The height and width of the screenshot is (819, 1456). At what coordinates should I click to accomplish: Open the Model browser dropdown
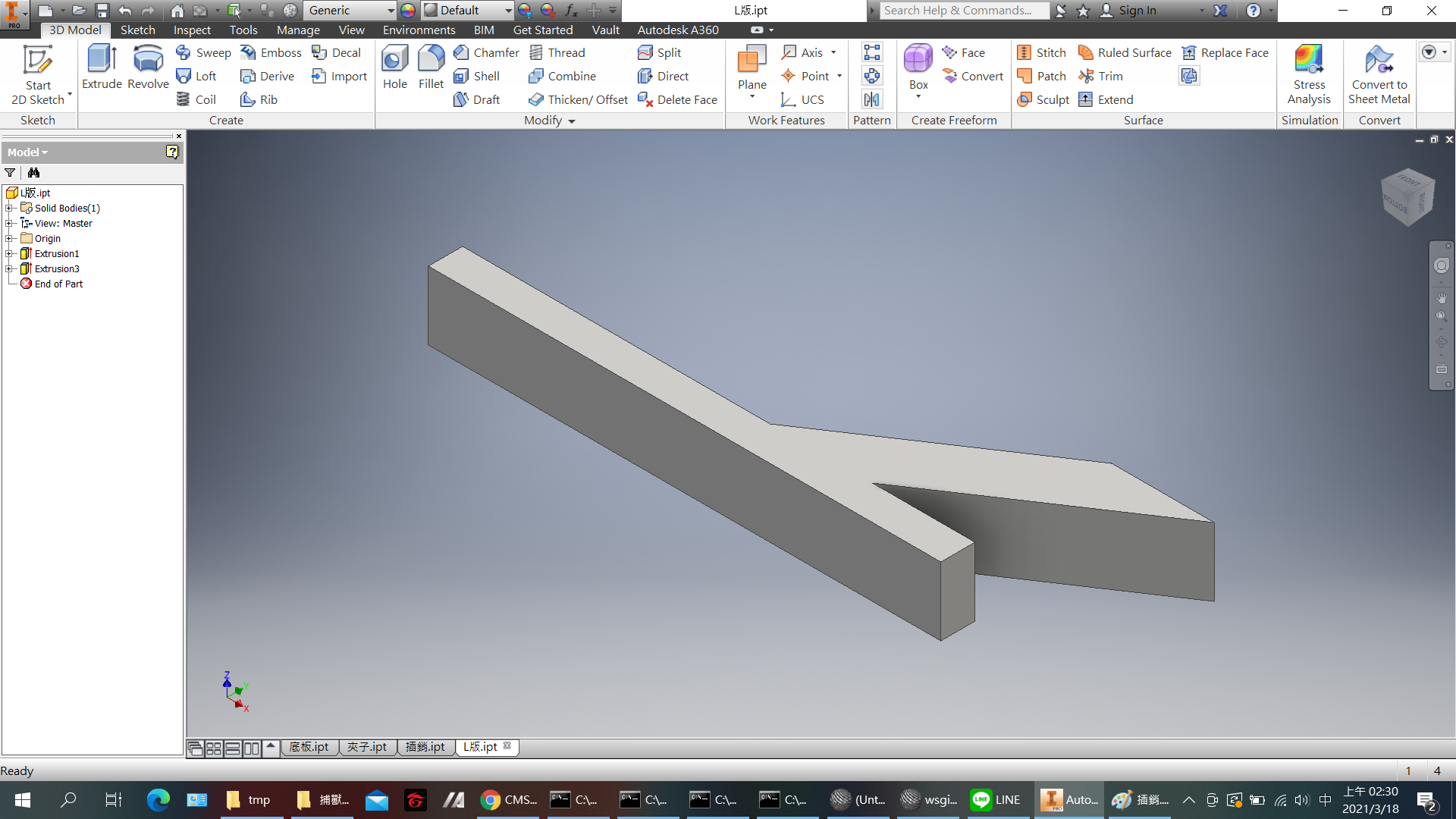coord(28,152)
